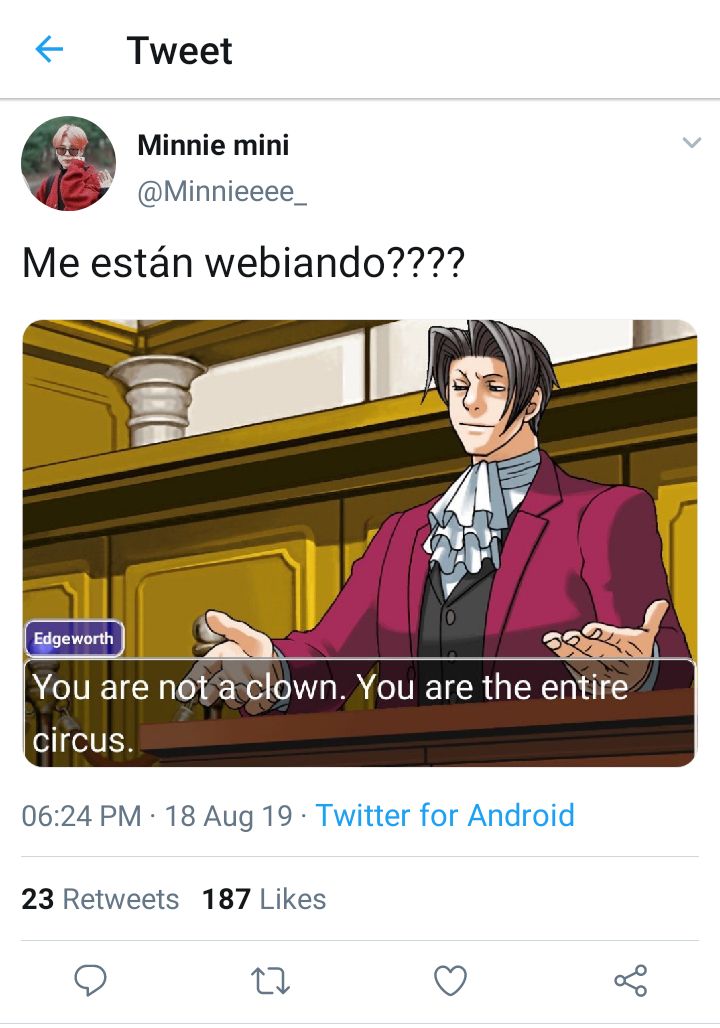Image resolution: width=720 pixels, height=1028 pixels.
Task: Open the @Minnieeee_ handle
Action: [x=222, y=192]
